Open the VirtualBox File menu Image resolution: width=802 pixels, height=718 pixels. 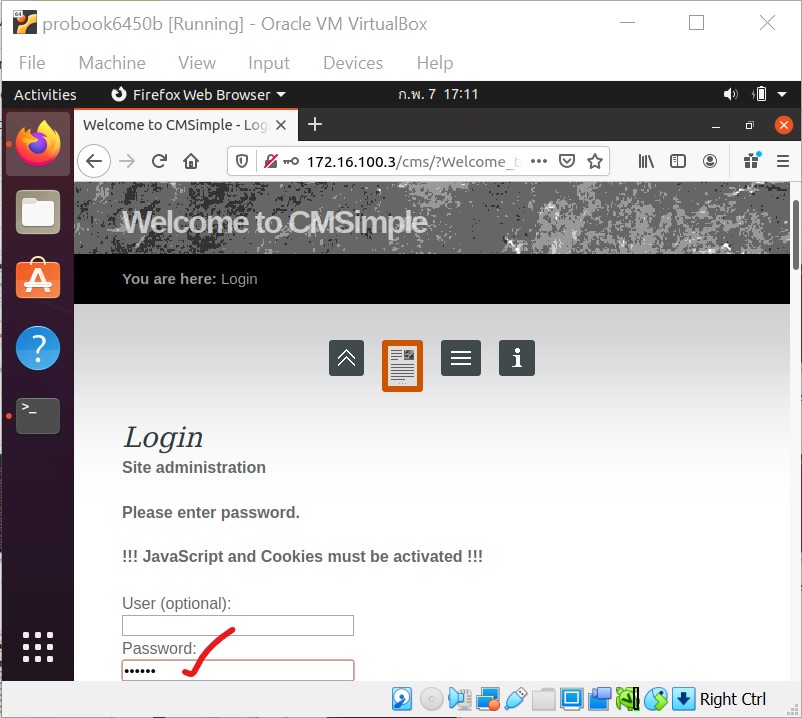pos(32,63)
